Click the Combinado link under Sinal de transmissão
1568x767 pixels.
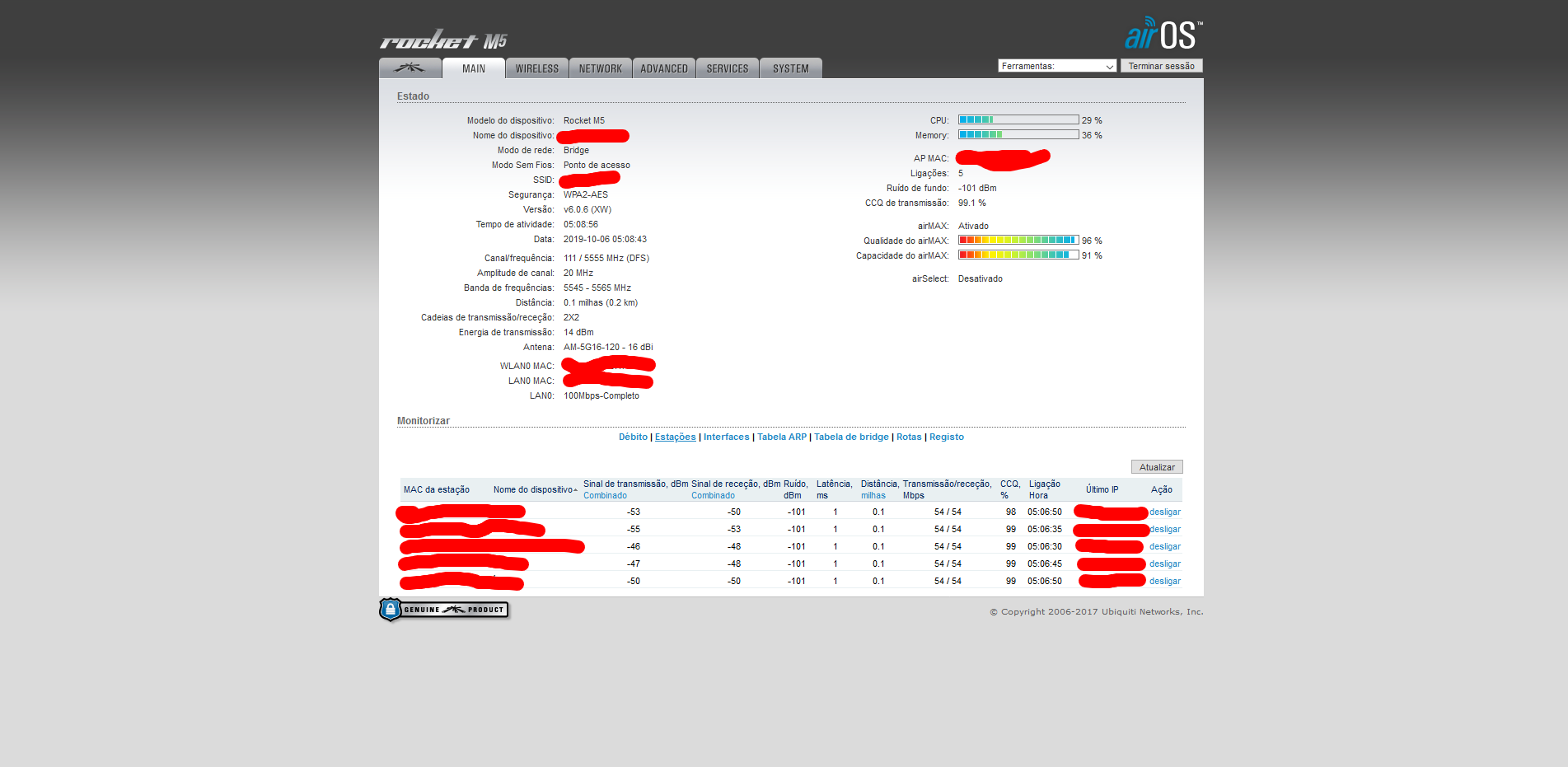pyautogui.click(x=605, y=495)
